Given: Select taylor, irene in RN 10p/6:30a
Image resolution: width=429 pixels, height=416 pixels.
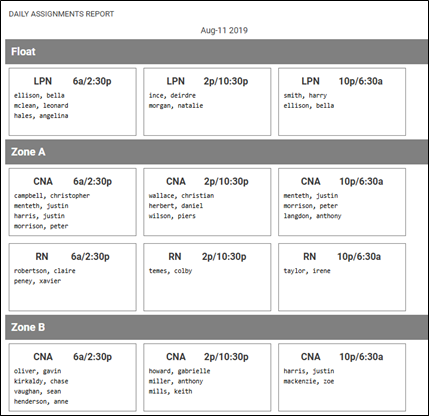Looking at the screenshot, I should pyautogui.click(x=307, y=271).
